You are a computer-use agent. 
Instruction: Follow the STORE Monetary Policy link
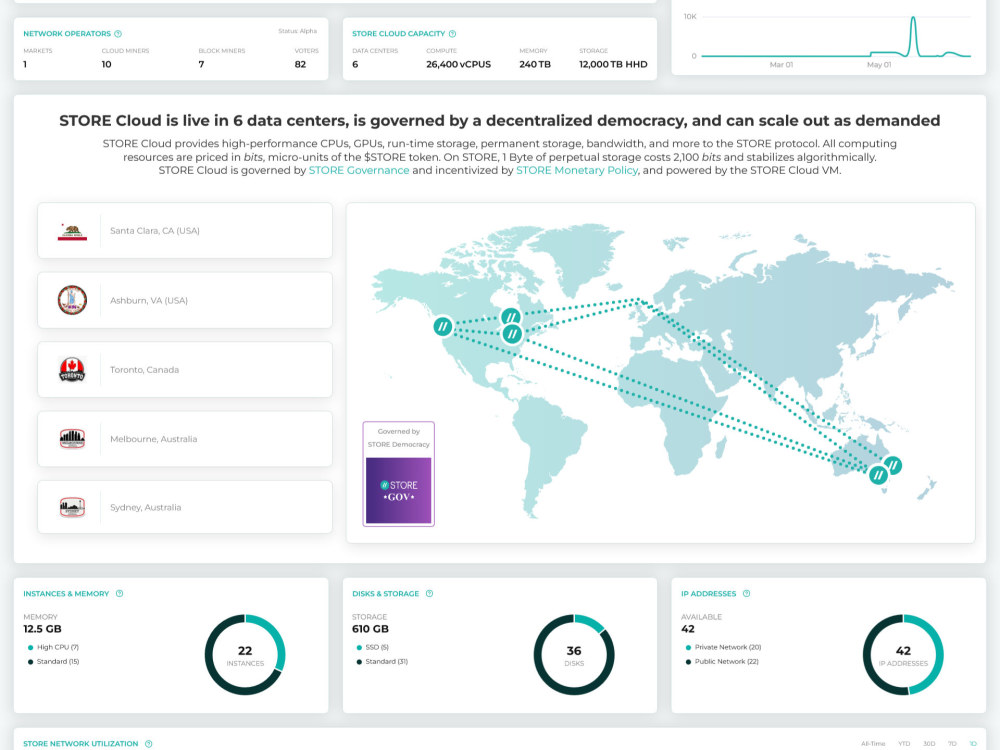click(577, 170)
